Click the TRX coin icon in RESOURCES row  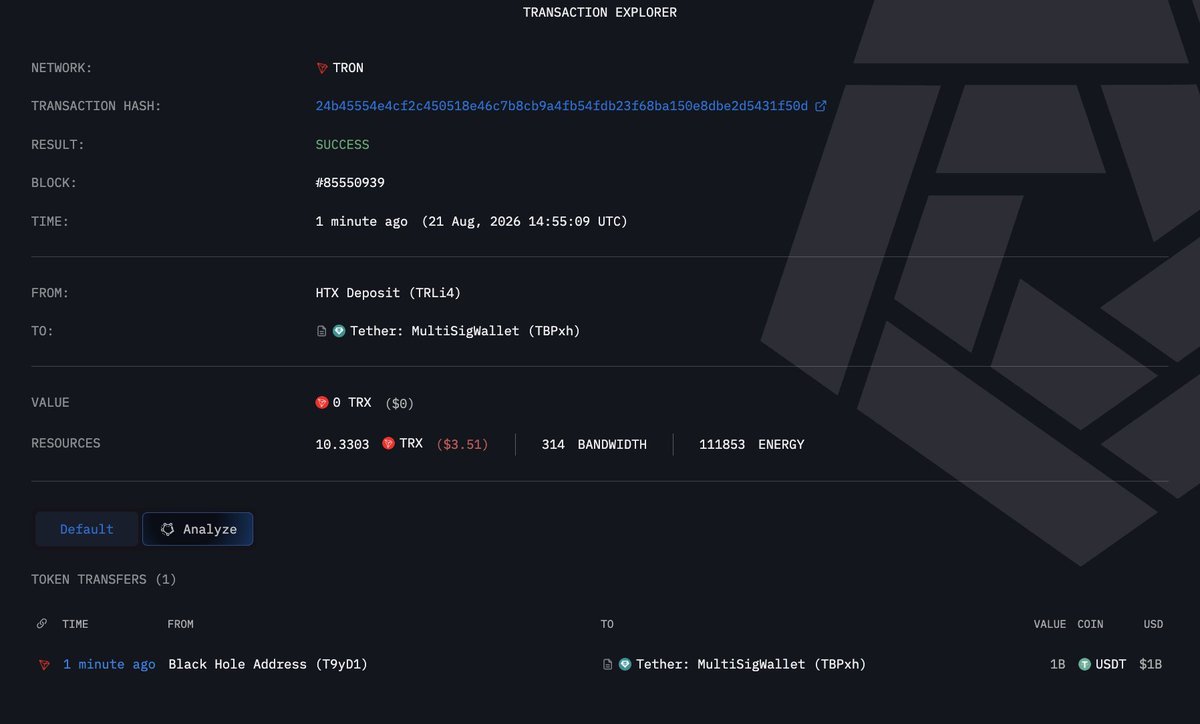pyautogui.click(x=388, y=444)
